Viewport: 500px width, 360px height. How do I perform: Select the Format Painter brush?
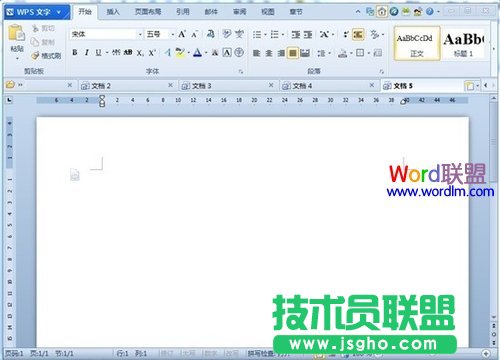[x=46, y=56]
